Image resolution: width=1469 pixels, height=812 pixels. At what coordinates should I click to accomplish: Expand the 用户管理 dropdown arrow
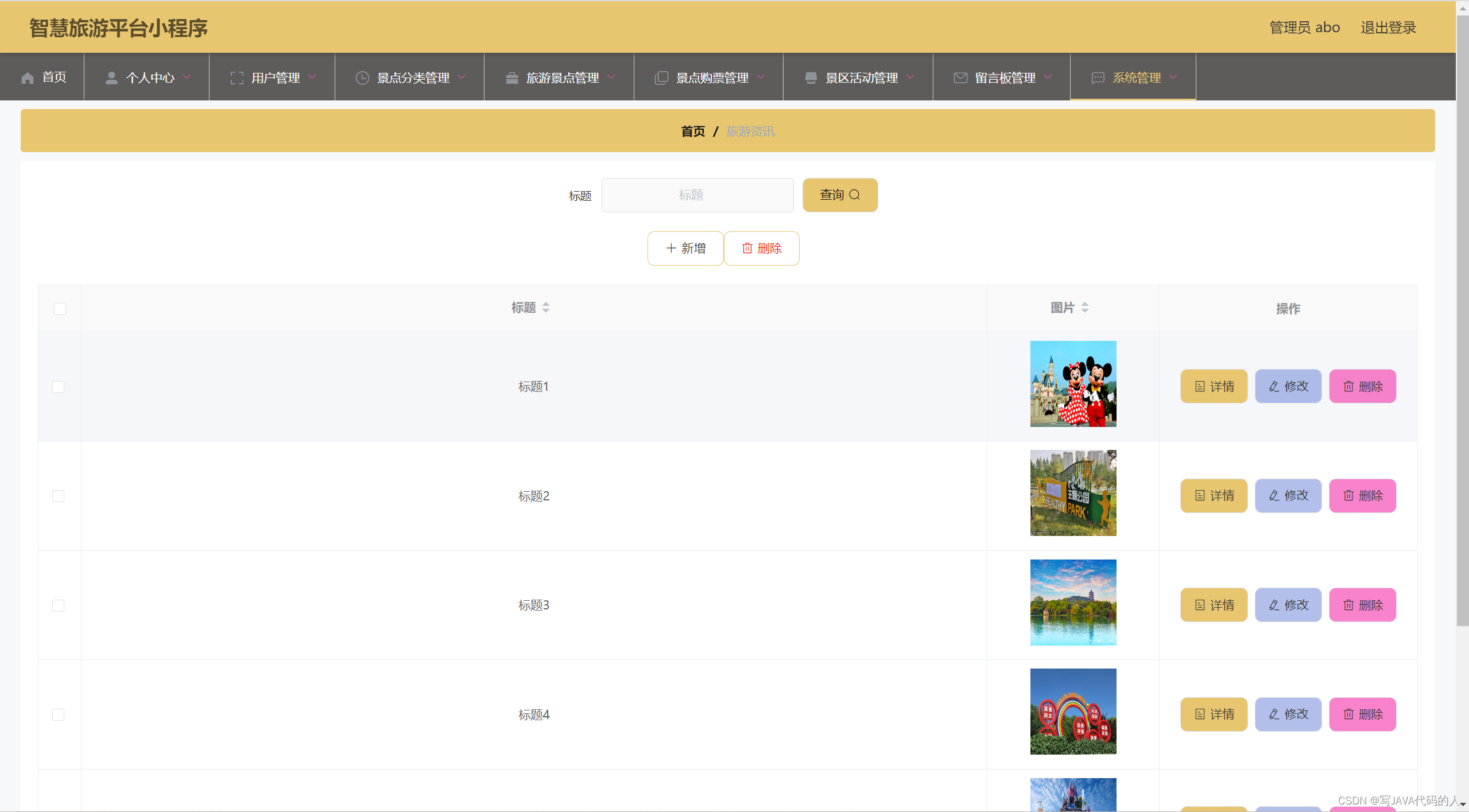click(x=312, y=77)
